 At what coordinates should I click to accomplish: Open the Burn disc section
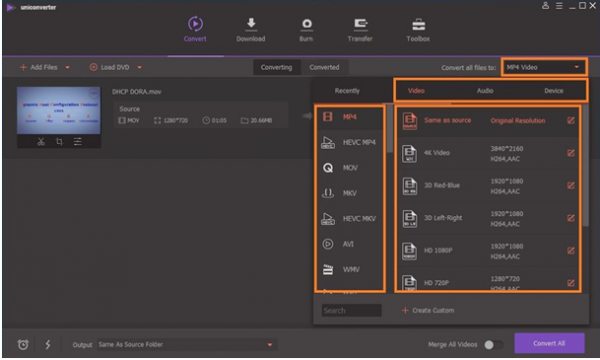306,29
